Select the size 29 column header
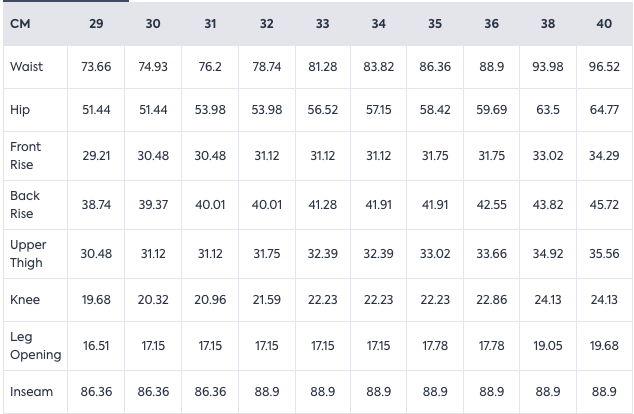The height and width of the screenshot is (414, 634). point(96,24)
